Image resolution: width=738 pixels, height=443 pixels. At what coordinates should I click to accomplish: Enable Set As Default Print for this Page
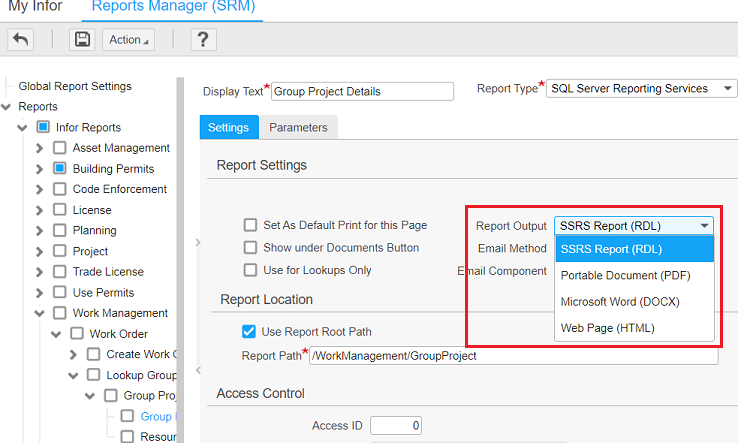[x=250, y=226]
